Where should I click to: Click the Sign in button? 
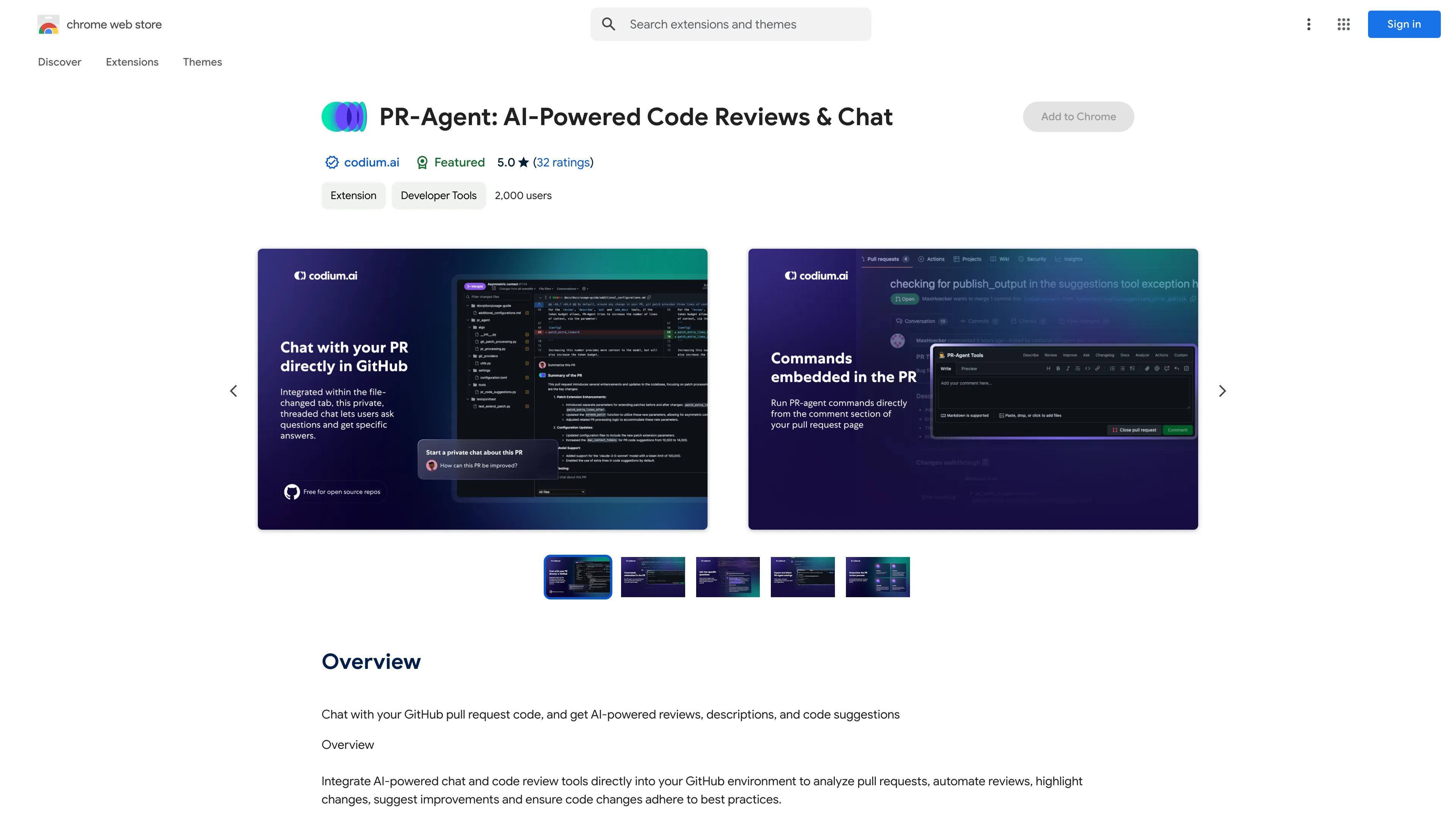[x=1403, y=24]
